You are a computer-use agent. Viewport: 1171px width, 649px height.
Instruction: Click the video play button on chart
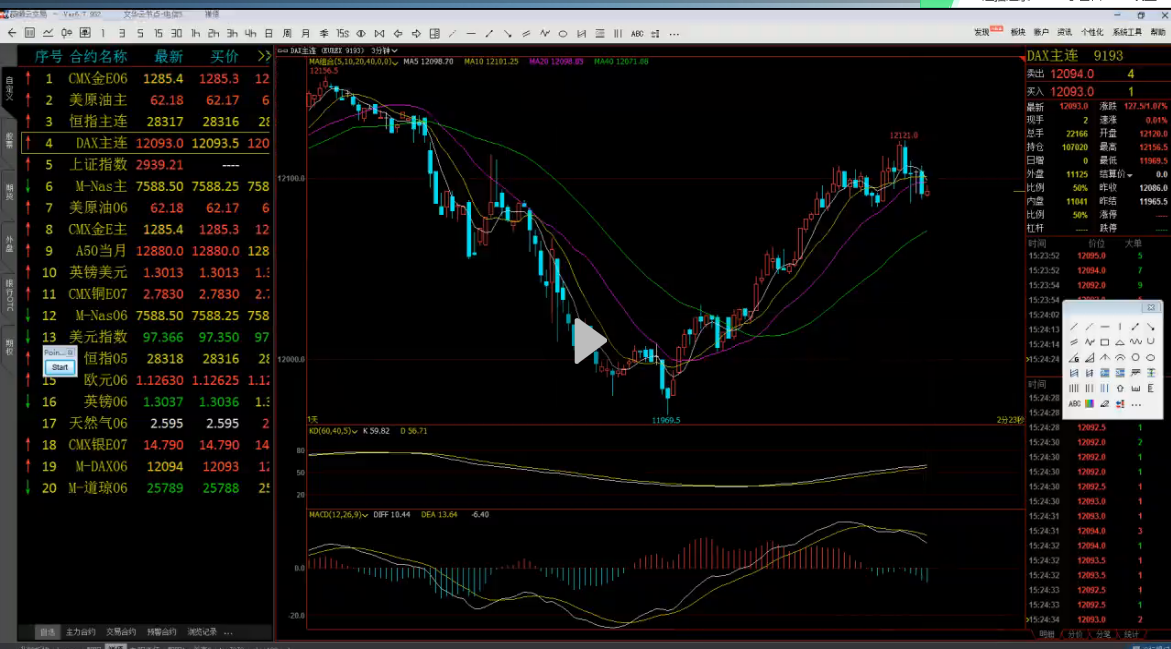[589, 342]
